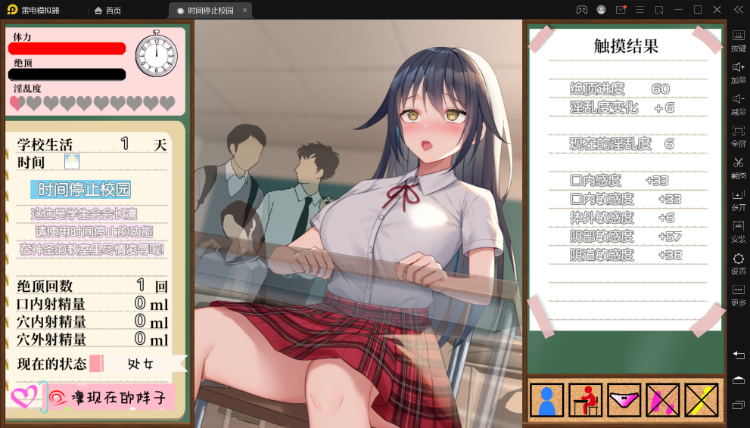Close the 时间停止校园 tab
The width and height of the screenshot is (750, 428).
tap(244, 10)
